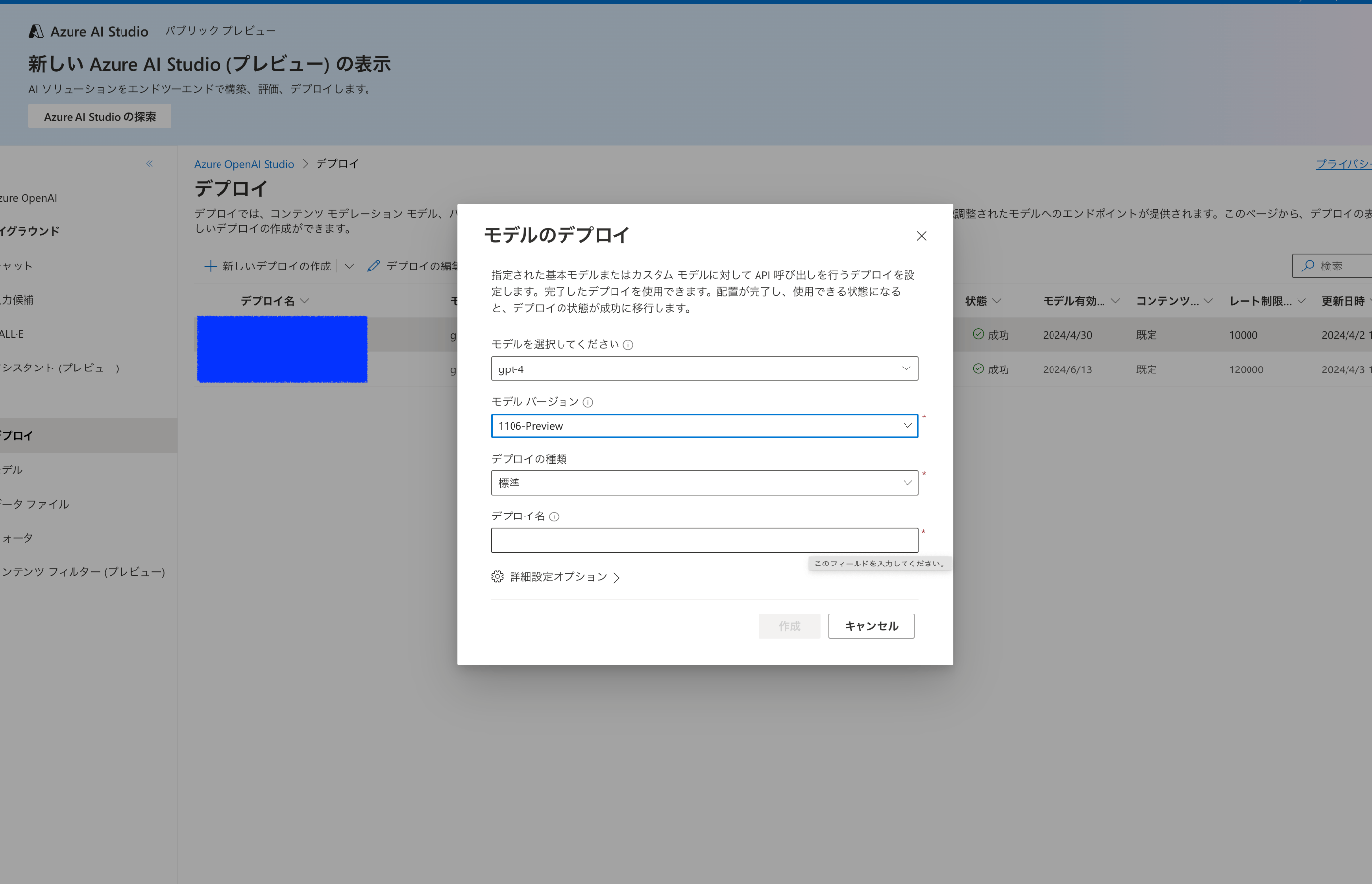Click 新しいデプロイの作成 button text

(276, 266)
